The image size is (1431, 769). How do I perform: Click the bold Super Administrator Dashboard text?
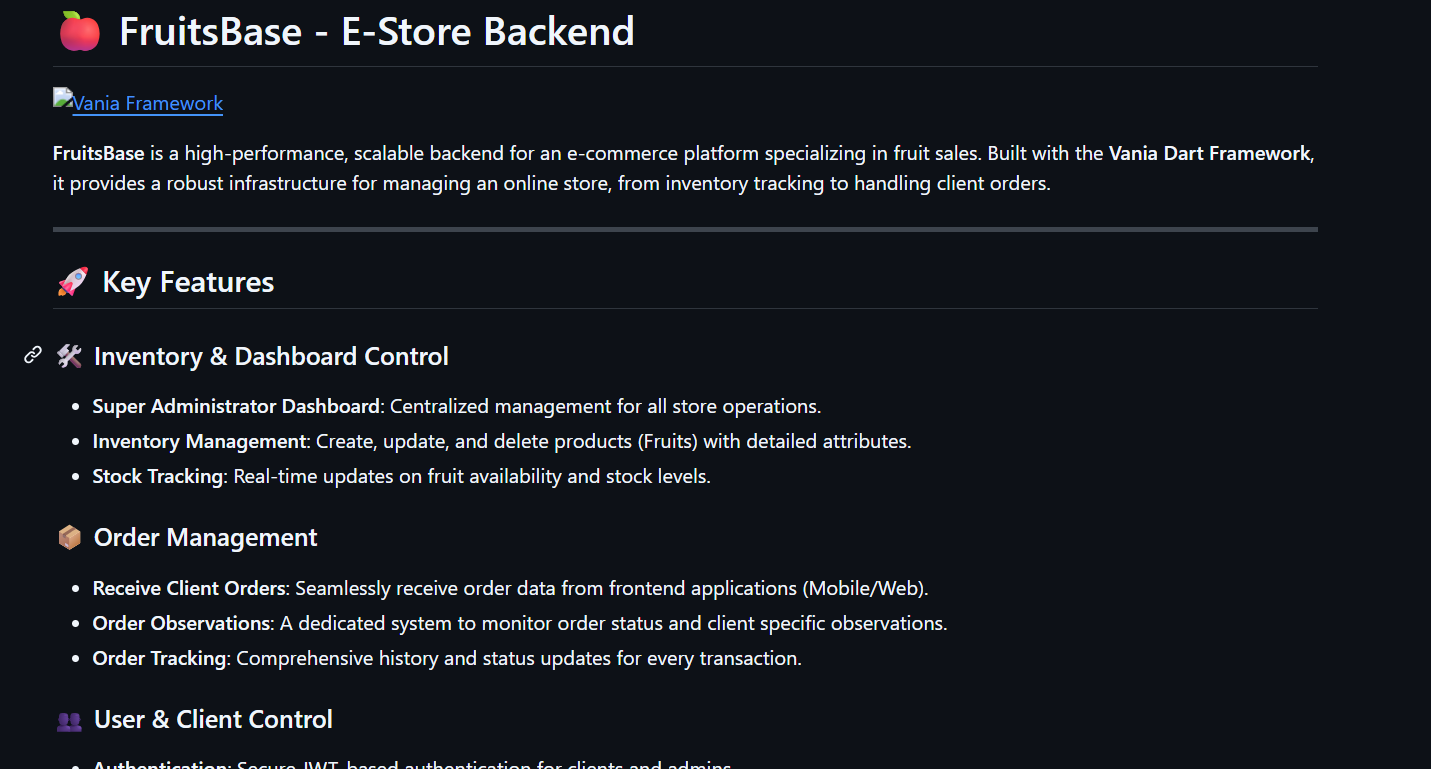pos(236,406)
